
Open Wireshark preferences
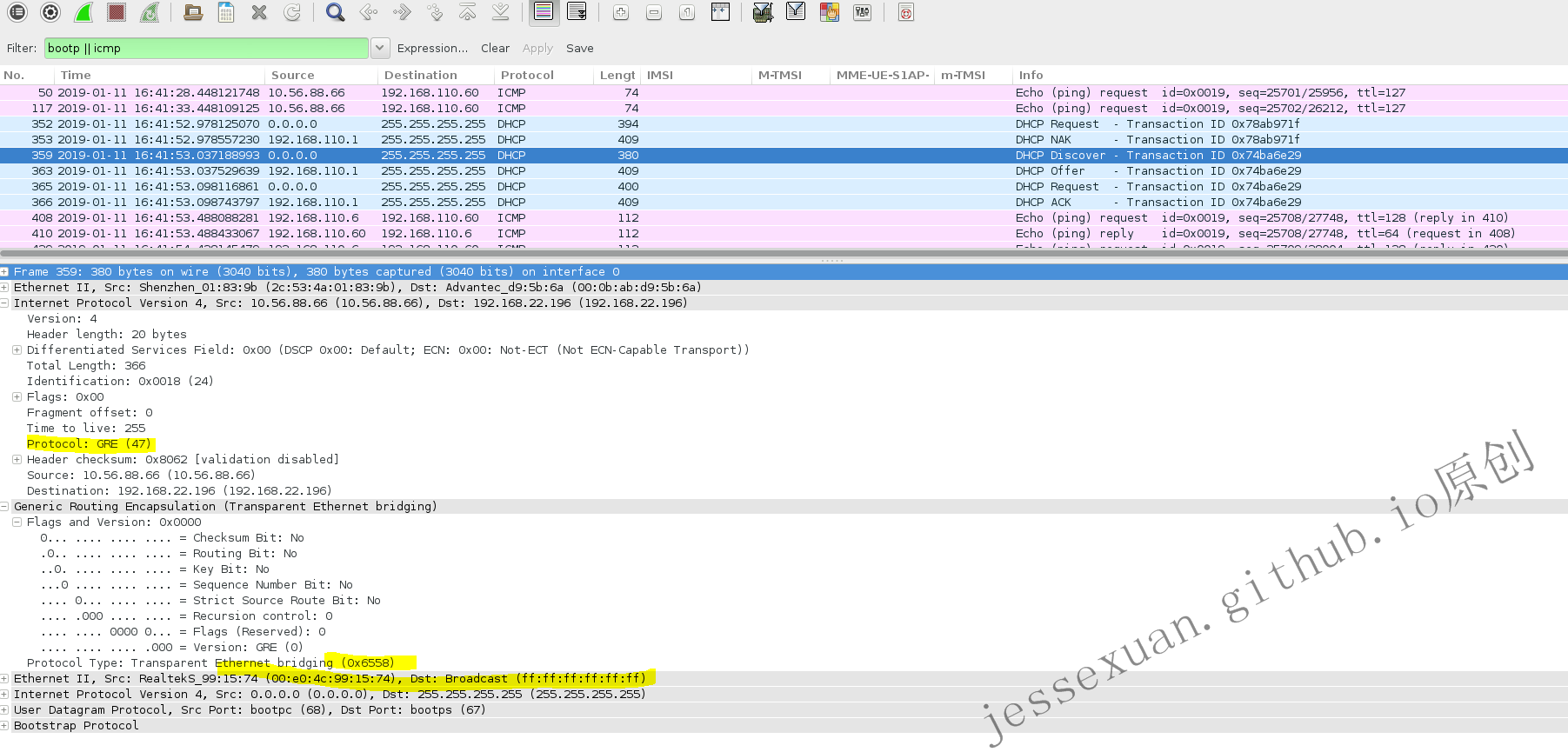pos(863,12)
